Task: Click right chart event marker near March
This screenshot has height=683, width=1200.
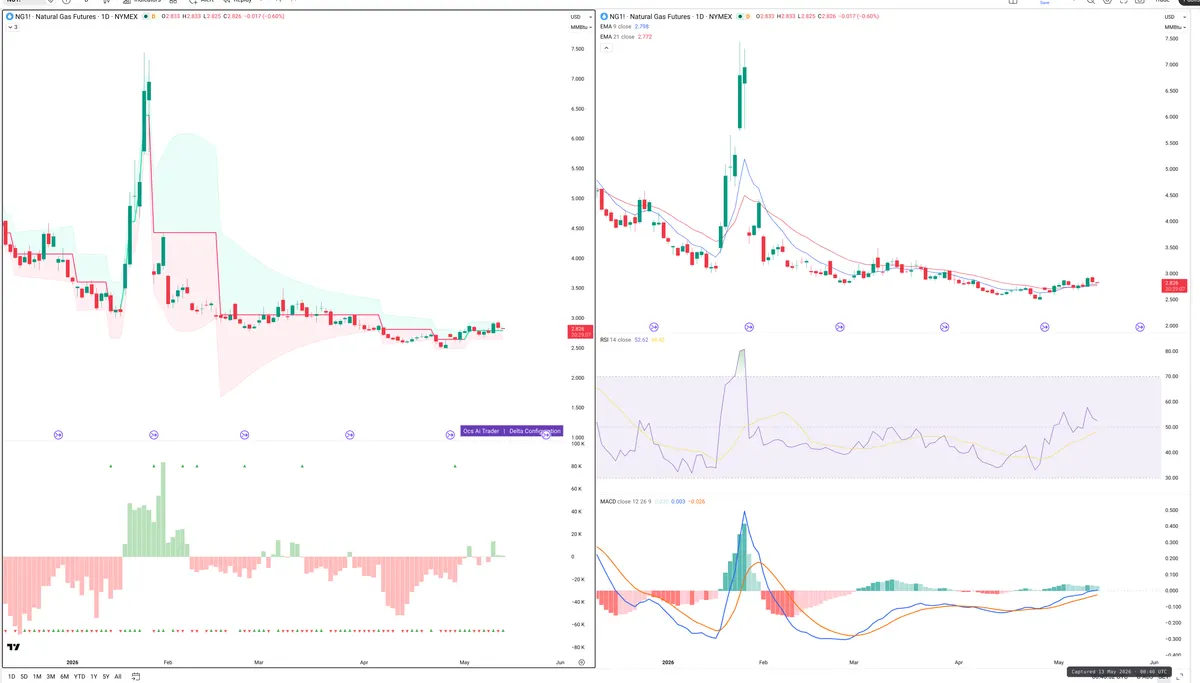Action: coord(838,326)
